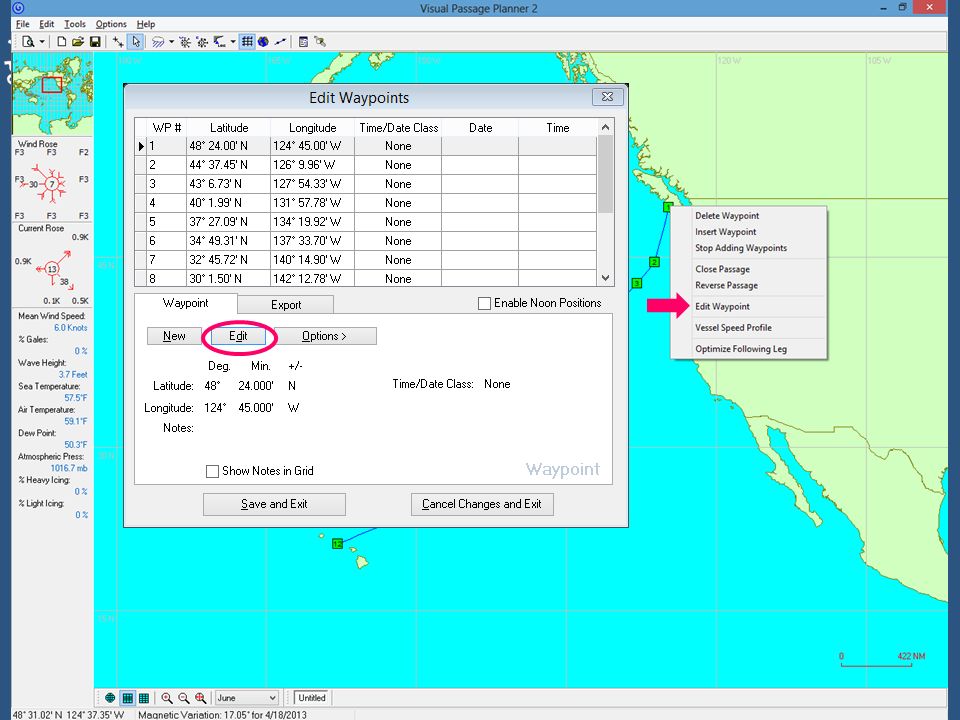Screen dimensions: 960x720
Task: Open the File menu
Action: 23,24
